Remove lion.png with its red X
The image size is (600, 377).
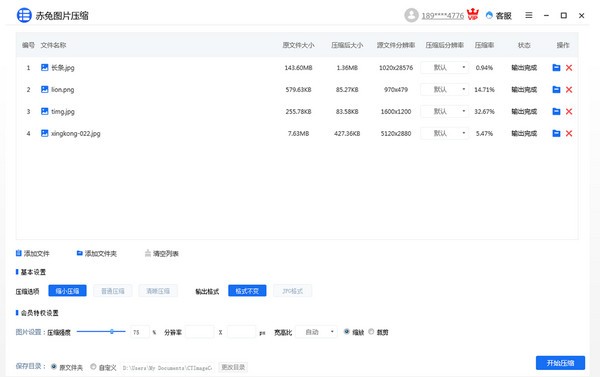(x=569, y=90)
